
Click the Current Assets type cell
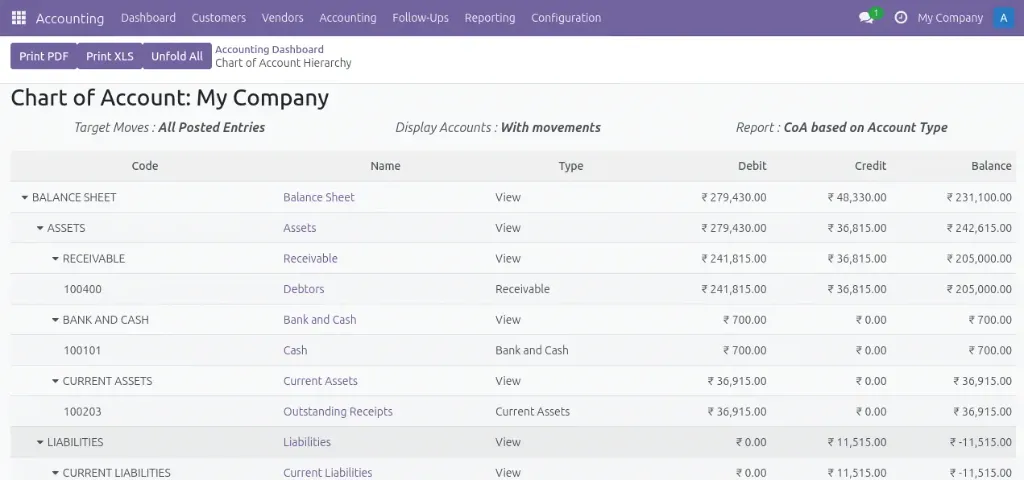[532, 411]
